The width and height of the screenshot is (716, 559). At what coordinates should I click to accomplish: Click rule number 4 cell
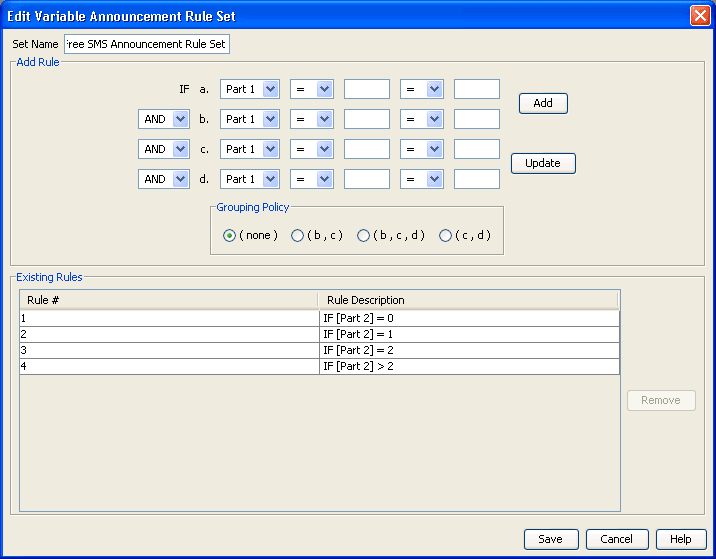point(169,366)
